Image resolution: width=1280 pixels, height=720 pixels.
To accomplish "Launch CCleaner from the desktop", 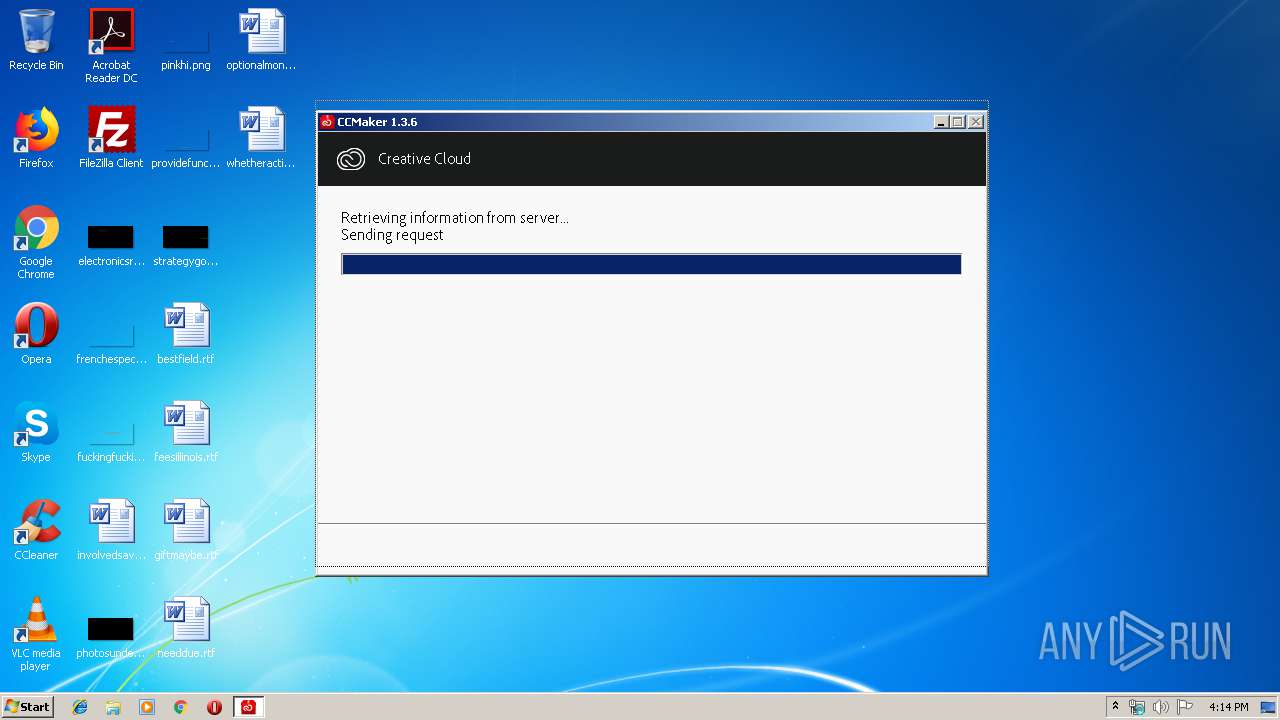I will (x=36, y=522).
